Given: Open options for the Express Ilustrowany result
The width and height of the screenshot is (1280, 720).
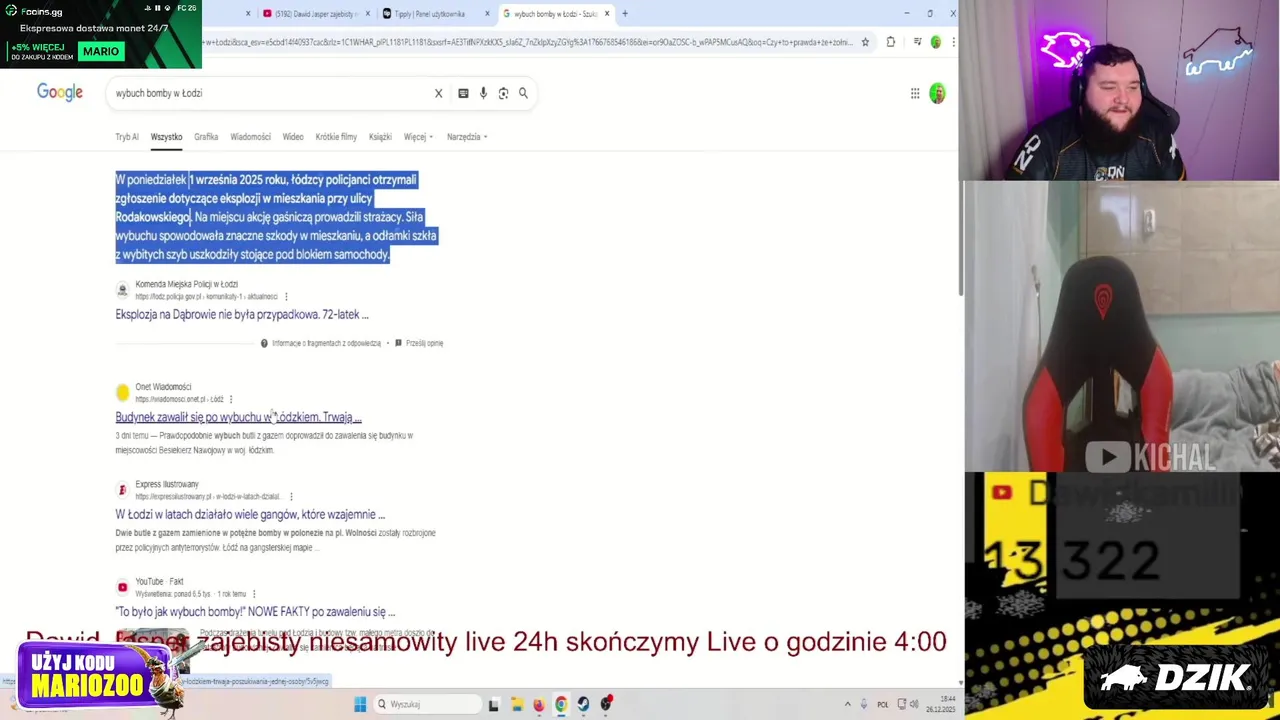Looking at the screenshot, I should [x=291, y=496].
